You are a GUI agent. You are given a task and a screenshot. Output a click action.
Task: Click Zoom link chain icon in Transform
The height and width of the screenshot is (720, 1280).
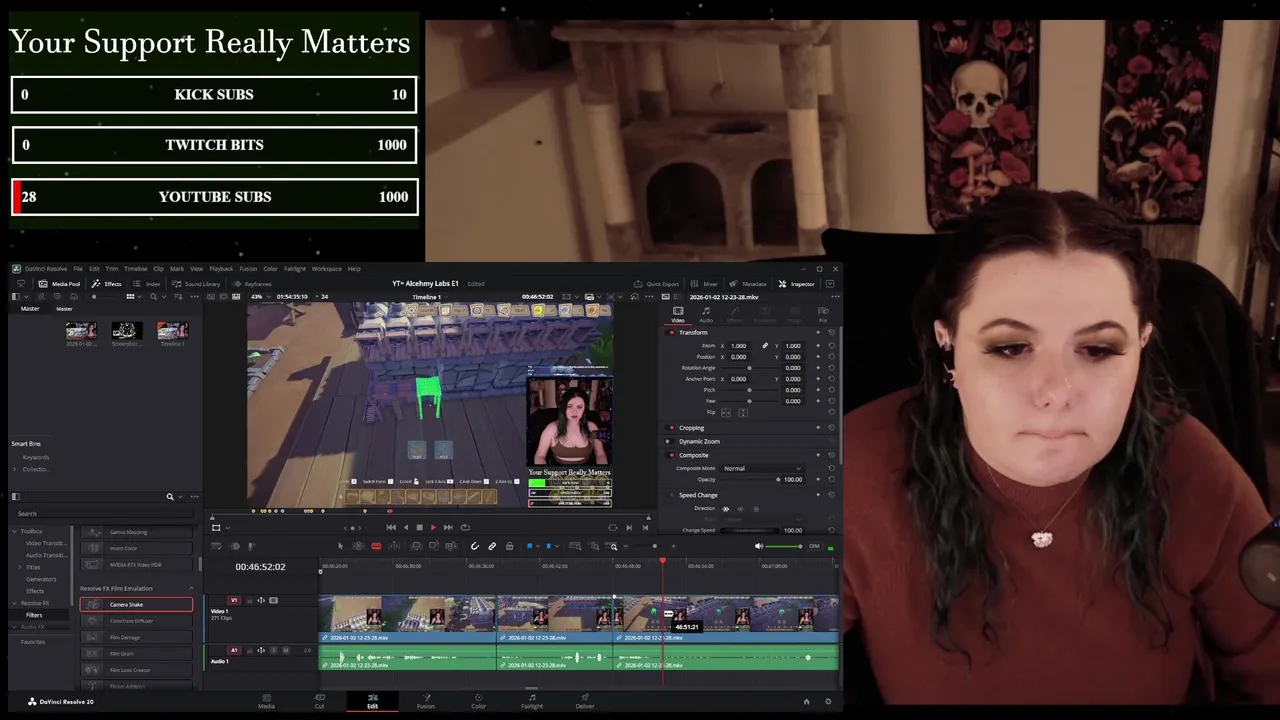point(765,346)
